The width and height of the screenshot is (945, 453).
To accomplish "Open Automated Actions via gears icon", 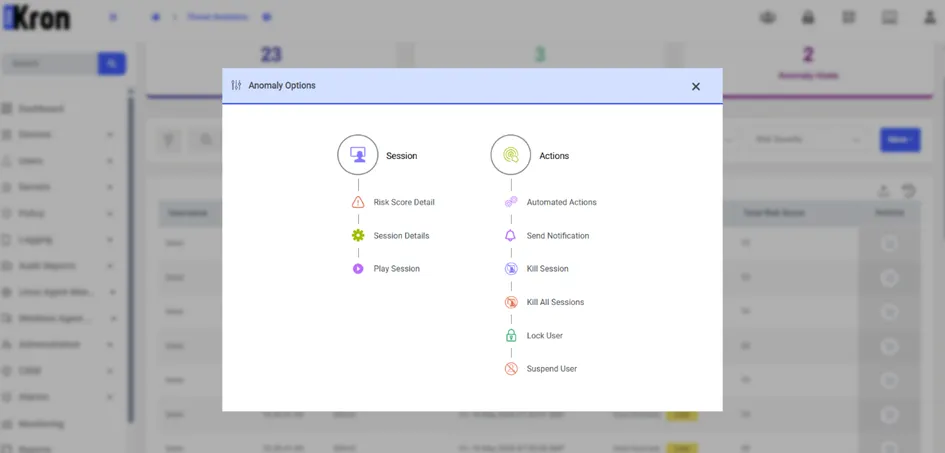I will click(x=511, y=202).
